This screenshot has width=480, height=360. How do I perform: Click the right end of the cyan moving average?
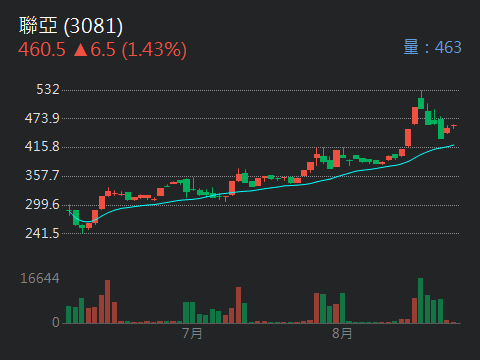coord(453,145)
